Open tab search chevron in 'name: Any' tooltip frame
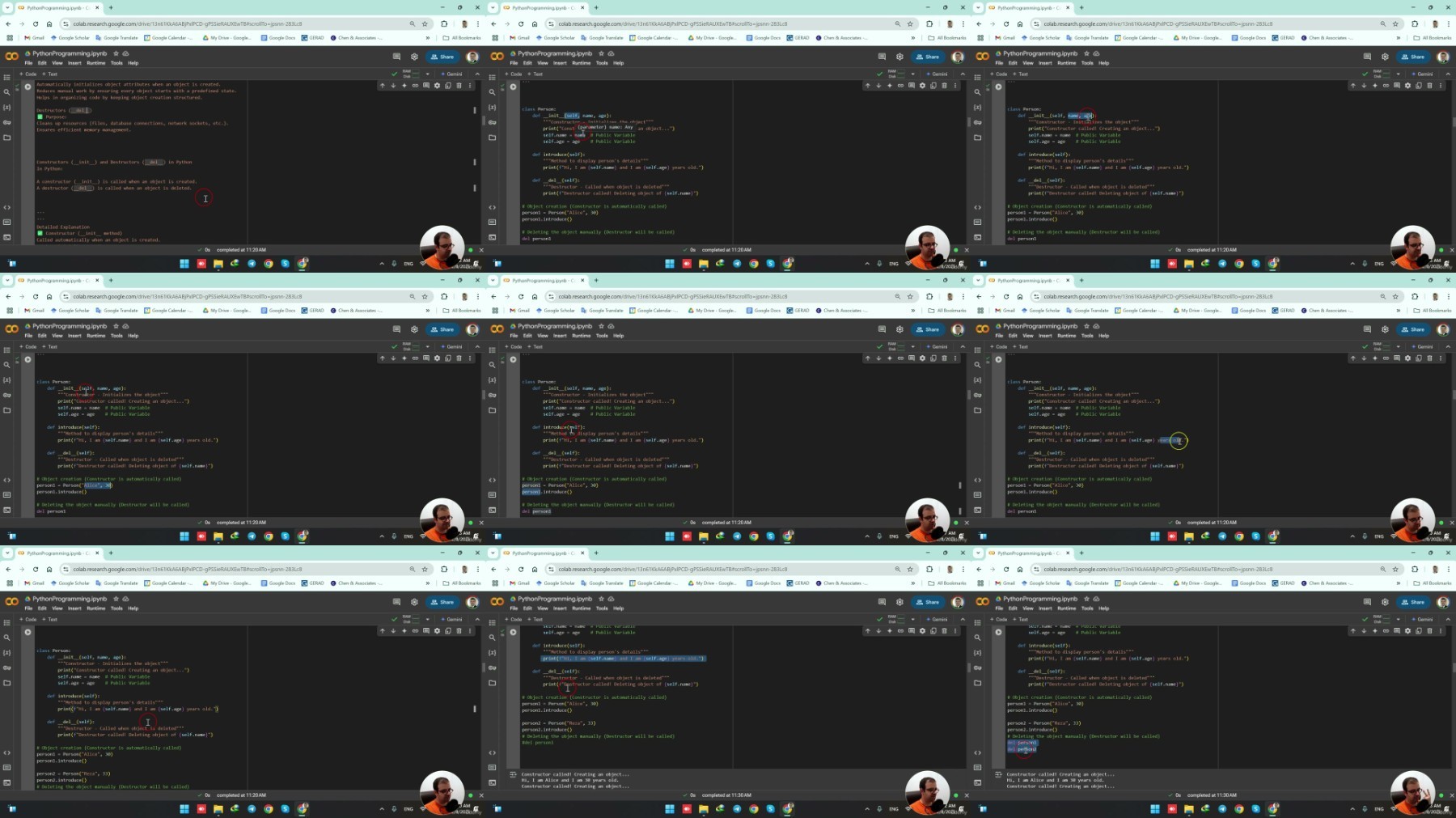 (493, 7)
